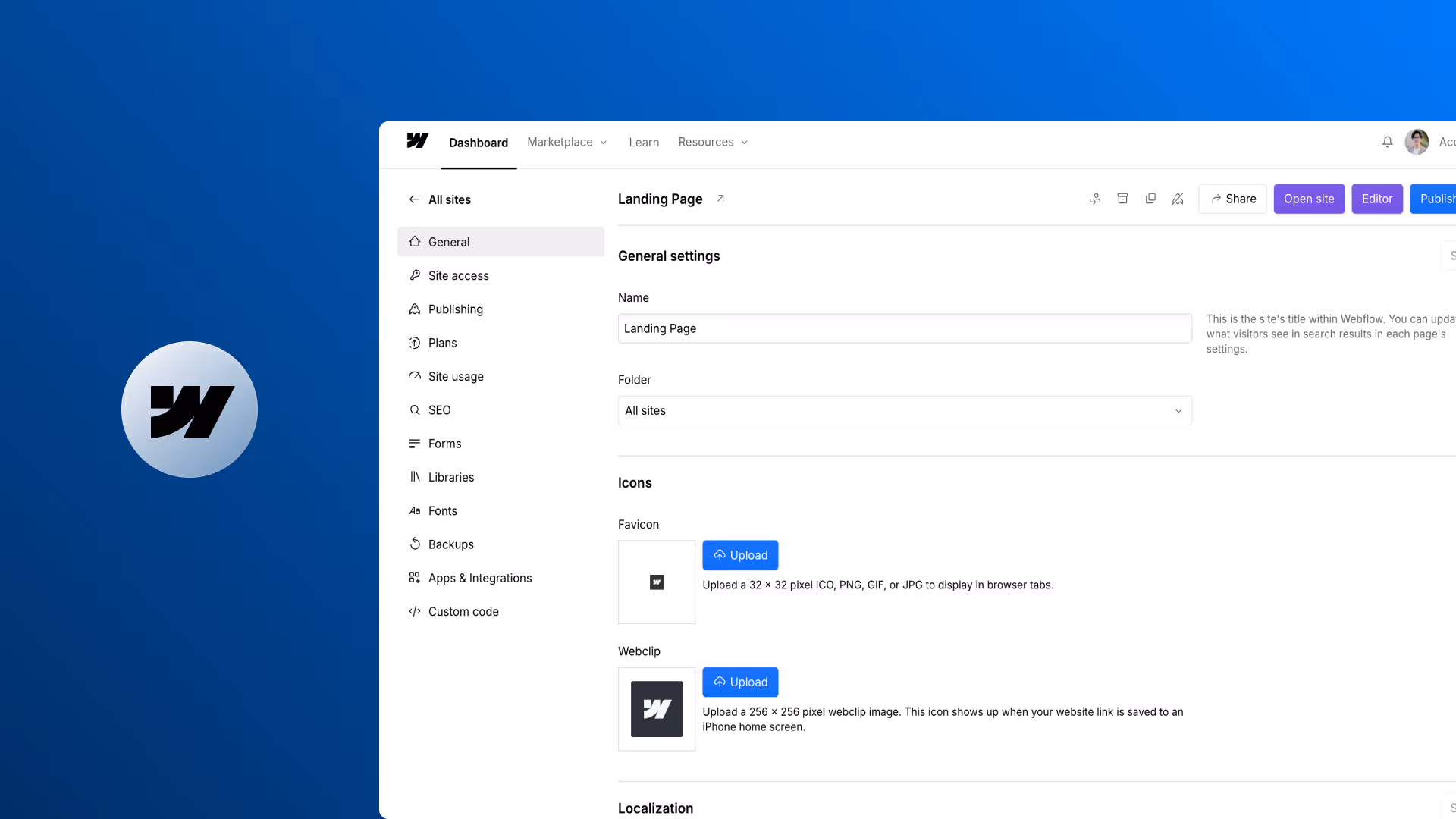Click the duplicate site icon
Viewport: 1456px width, 819px height.
(1150, 199)
